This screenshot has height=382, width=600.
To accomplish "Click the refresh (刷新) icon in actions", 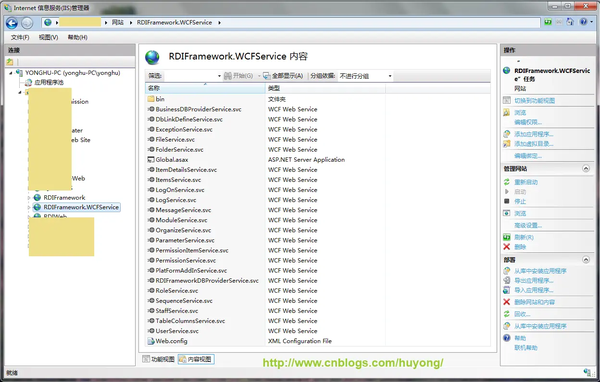I will pyautogui.click(x=507, y=237).
